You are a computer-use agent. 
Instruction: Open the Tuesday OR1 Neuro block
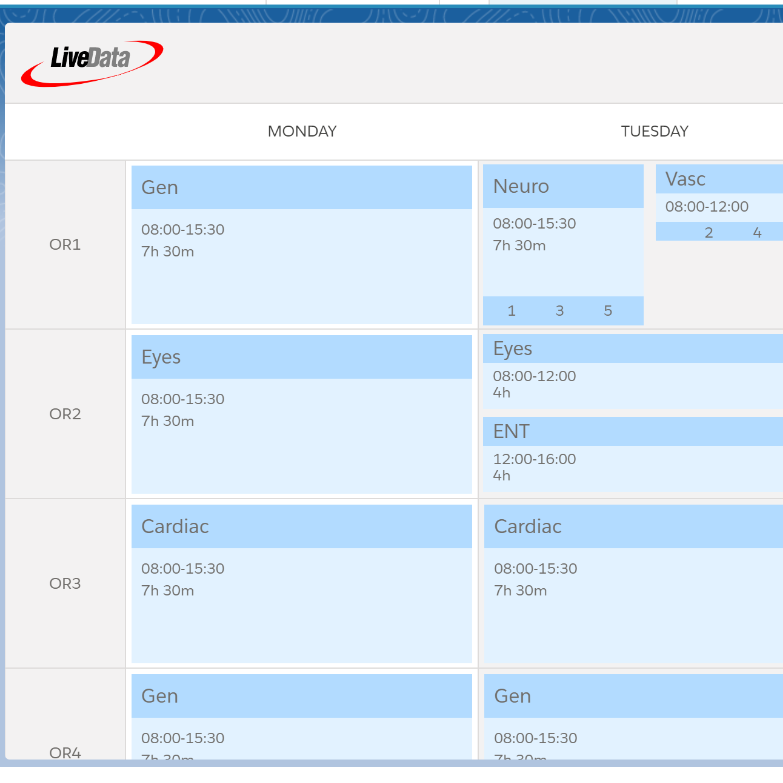tap(563, 245)
